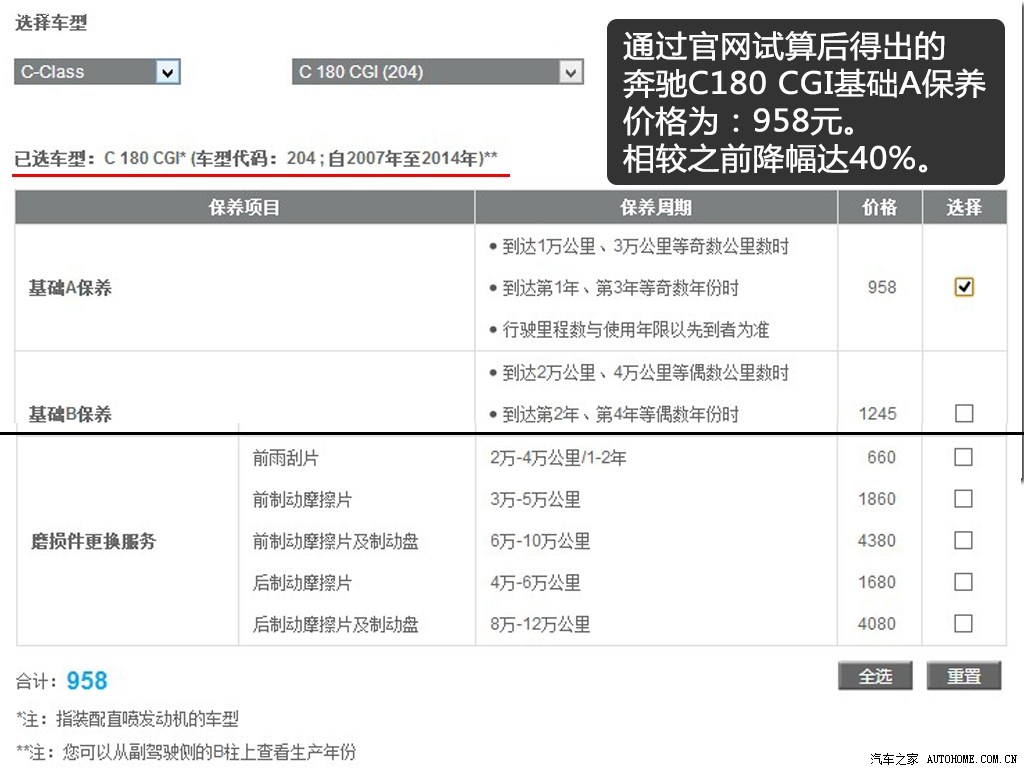Click the 基础B保养 row label
Image resolution: width=1024 pixels, height=768 pixels.
[x=70, y=414]
